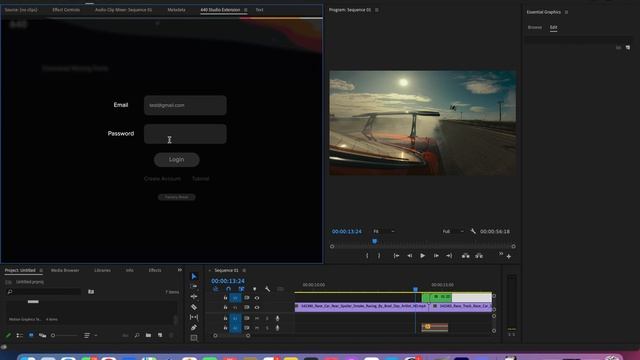Enable voice-over record on first audio track
Screen dimensions: 640x360
278,318
